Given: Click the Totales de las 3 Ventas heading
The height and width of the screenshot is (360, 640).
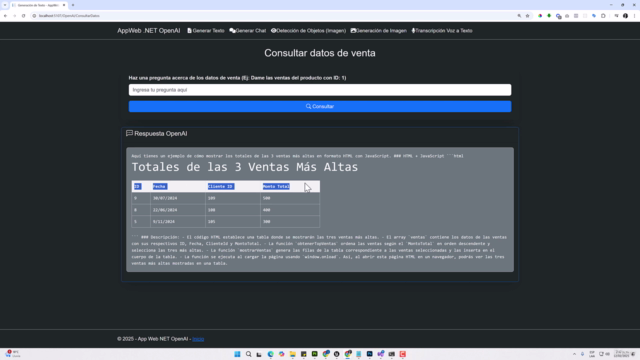Looking at the screenshot, I should pos(244,167).
